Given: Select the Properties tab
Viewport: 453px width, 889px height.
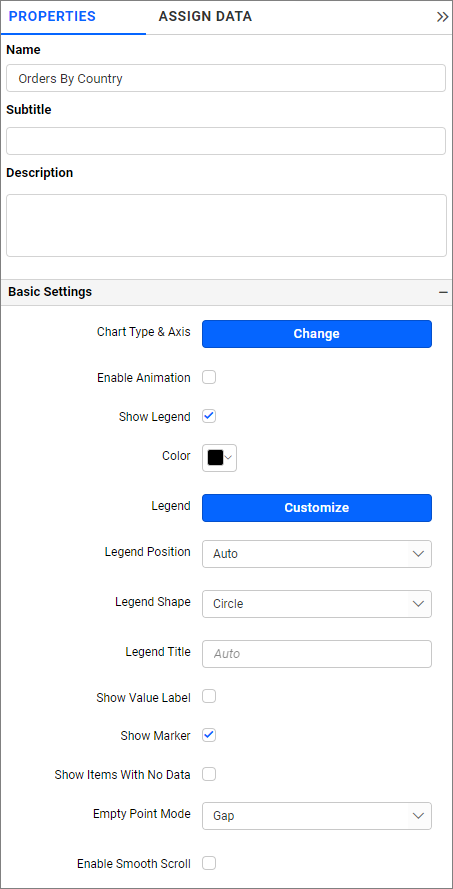Looking at the screenshot, I should point(52,17).
